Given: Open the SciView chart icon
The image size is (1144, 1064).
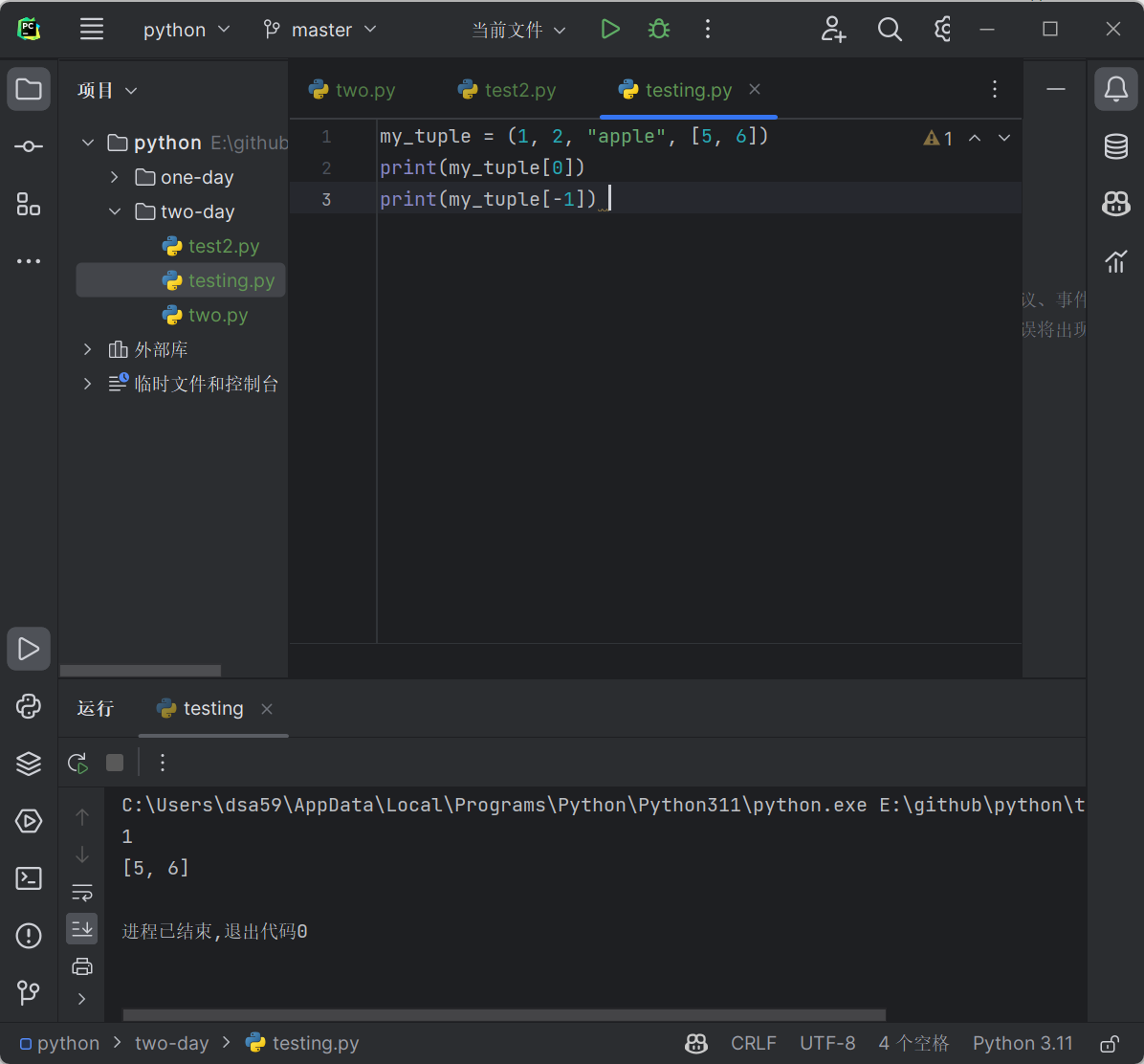Looking at the screenshot, I should (x=1115, y=260).
